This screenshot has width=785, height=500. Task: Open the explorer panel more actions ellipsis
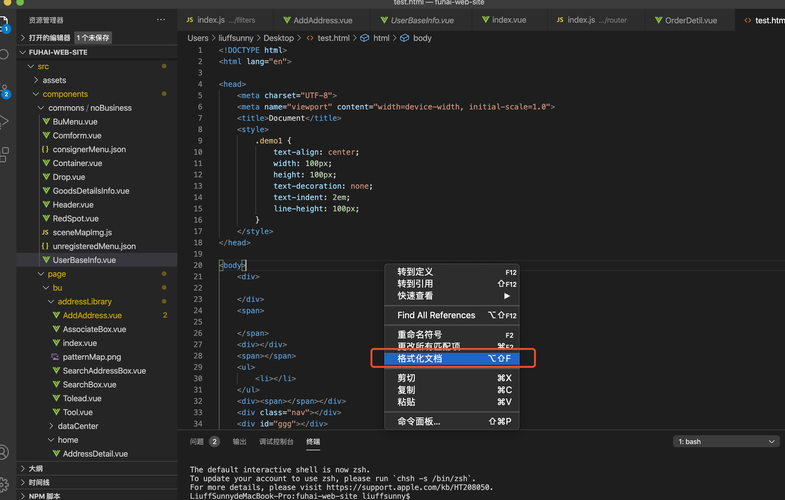coord(161,20)
